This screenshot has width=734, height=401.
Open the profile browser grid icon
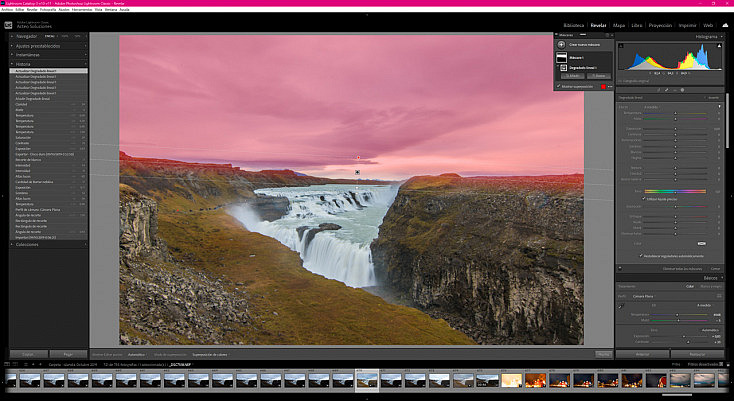coord(719,296)
